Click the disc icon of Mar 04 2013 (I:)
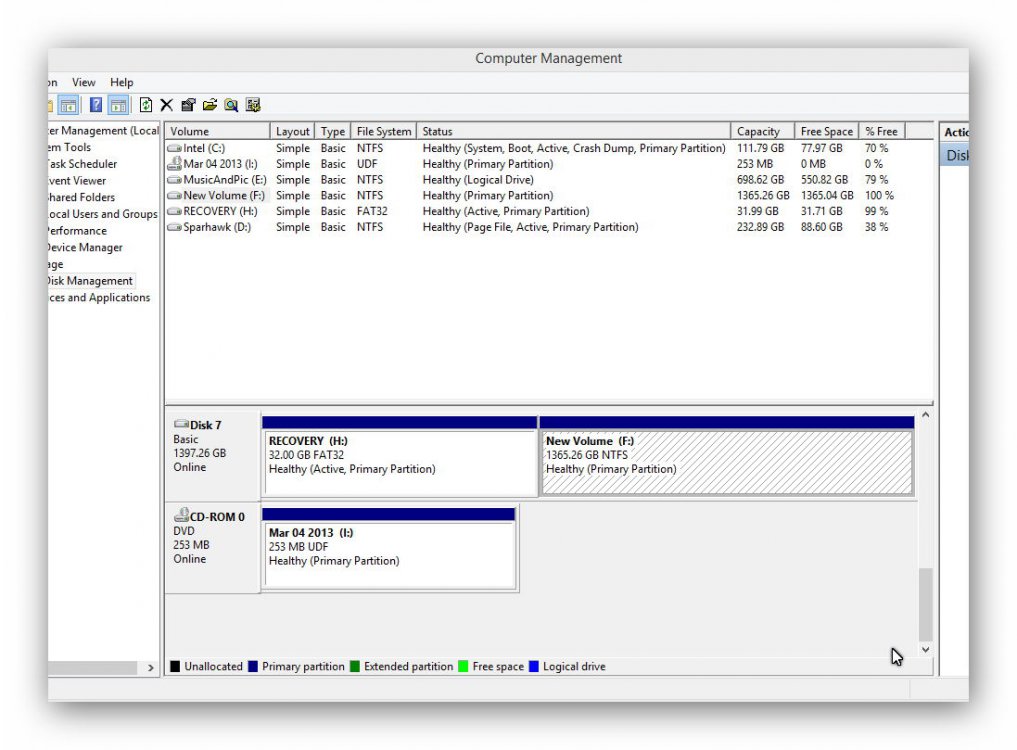The width and height of the screenshot is (1017, 750). [174, 163]
